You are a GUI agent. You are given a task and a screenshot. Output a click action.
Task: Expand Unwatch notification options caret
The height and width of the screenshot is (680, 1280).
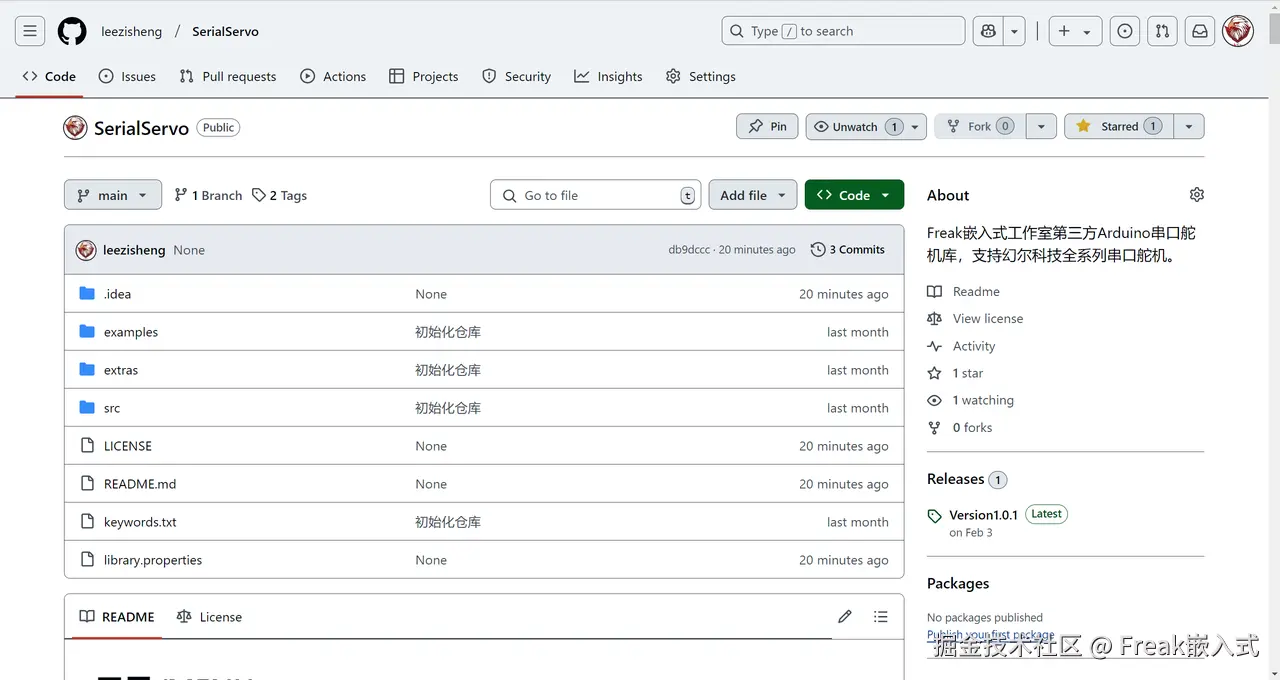[x=914, y=127]
